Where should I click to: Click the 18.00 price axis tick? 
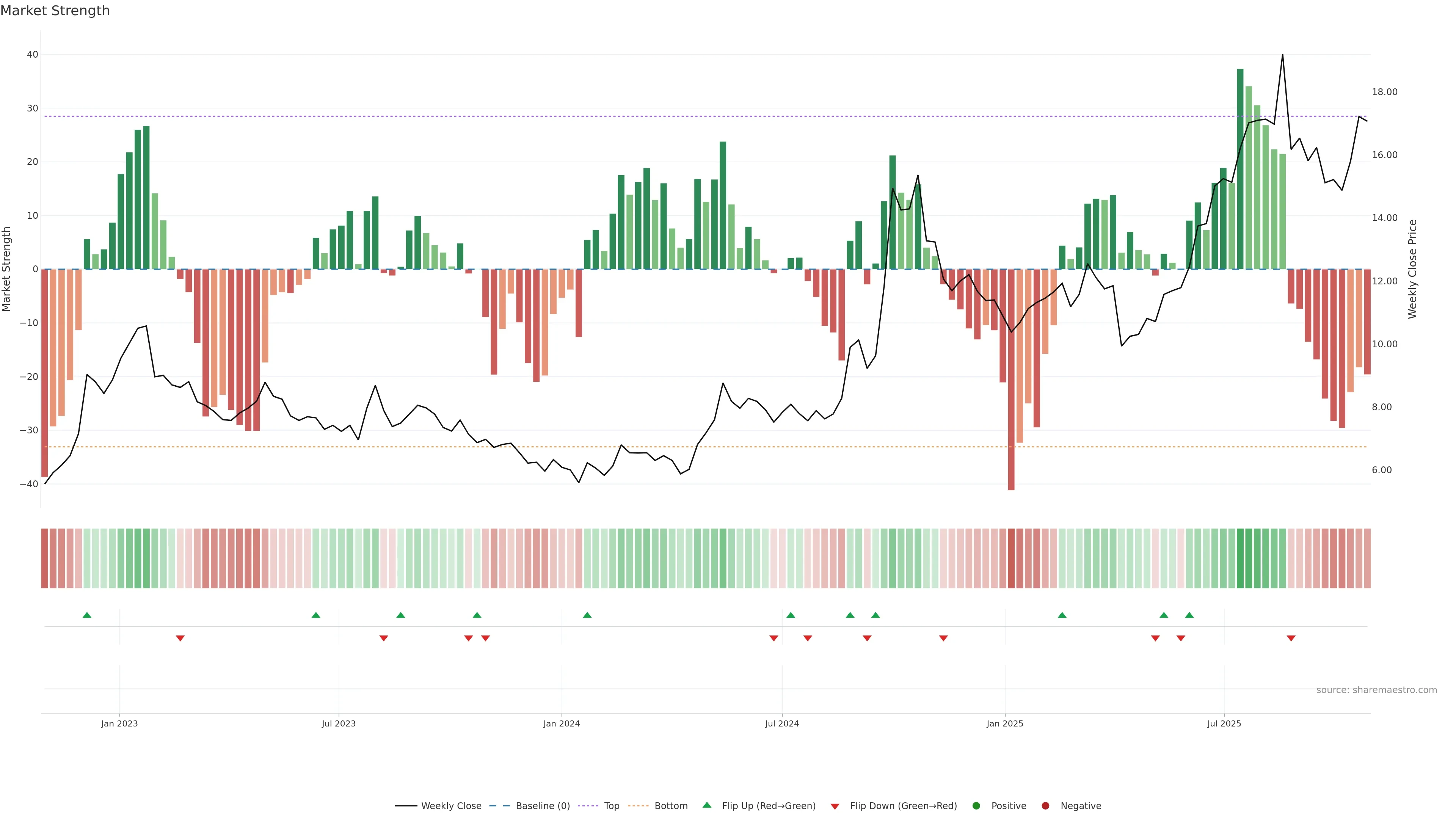coord(1384,92)
